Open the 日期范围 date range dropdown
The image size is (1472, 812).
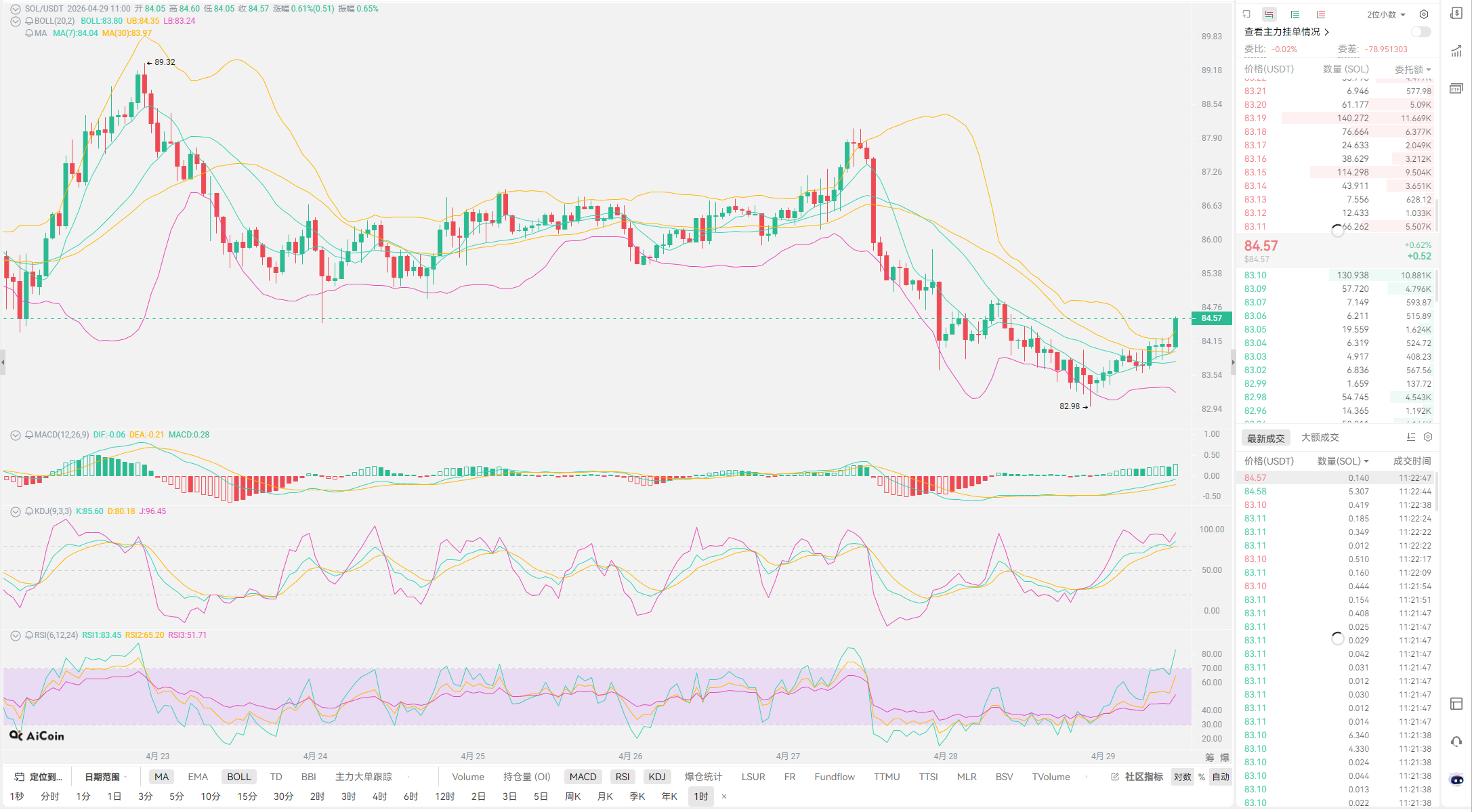coord(105,777)
